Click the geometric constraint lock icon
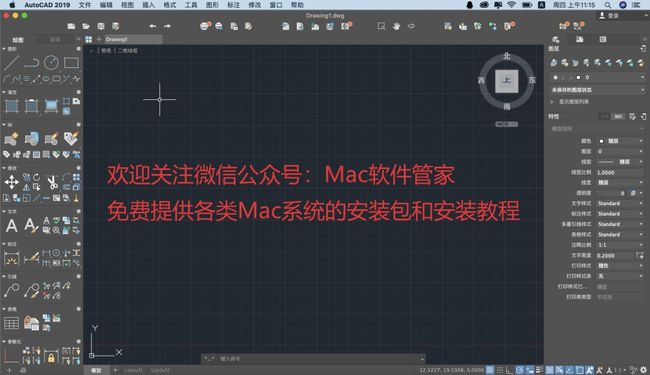The image size is (650, 375). pyautogui.click(x=51, y=356)
